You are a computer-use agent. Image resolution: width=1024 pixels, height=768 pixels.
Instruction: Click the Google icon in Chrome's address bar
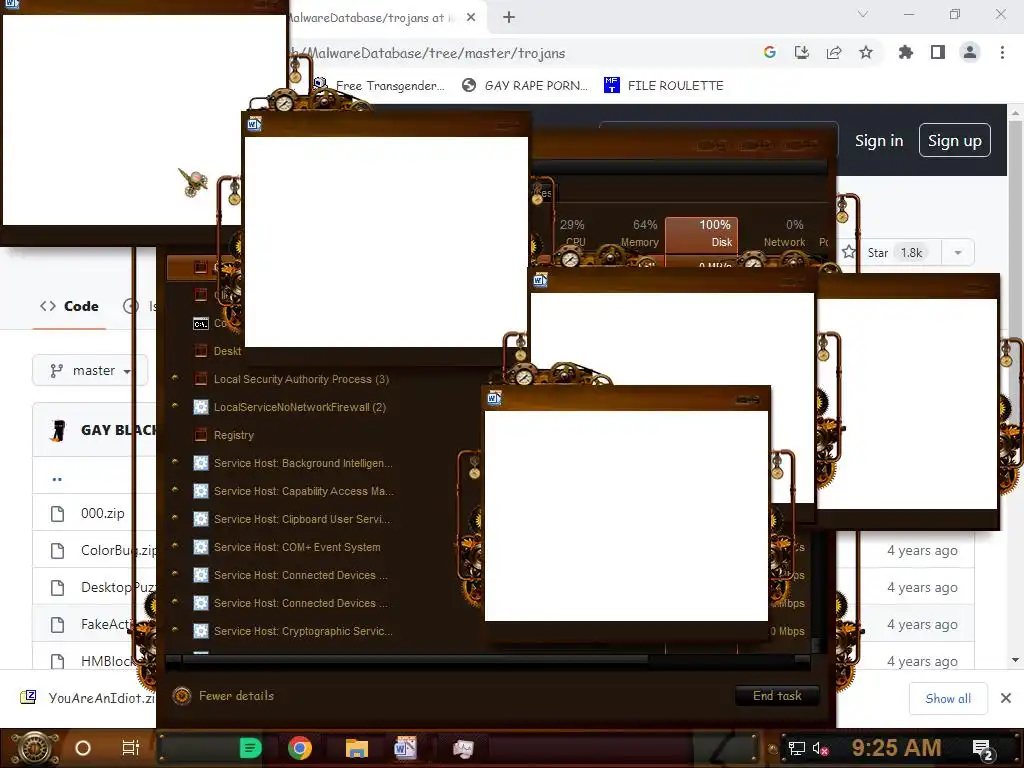pyautogui.click(x=769, y=52)
